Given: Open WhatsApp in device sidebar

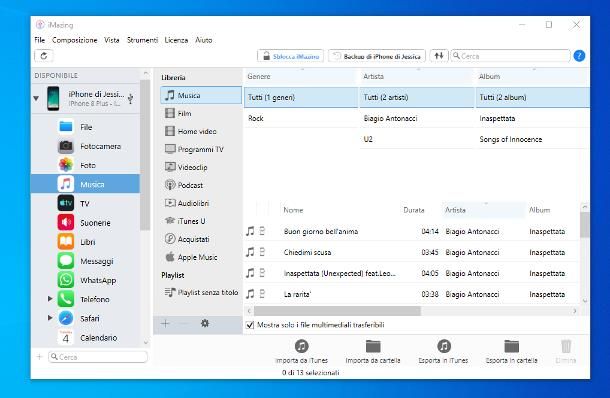Looking at the screenshot, I should pyautogui.click(x=85, y=280).
